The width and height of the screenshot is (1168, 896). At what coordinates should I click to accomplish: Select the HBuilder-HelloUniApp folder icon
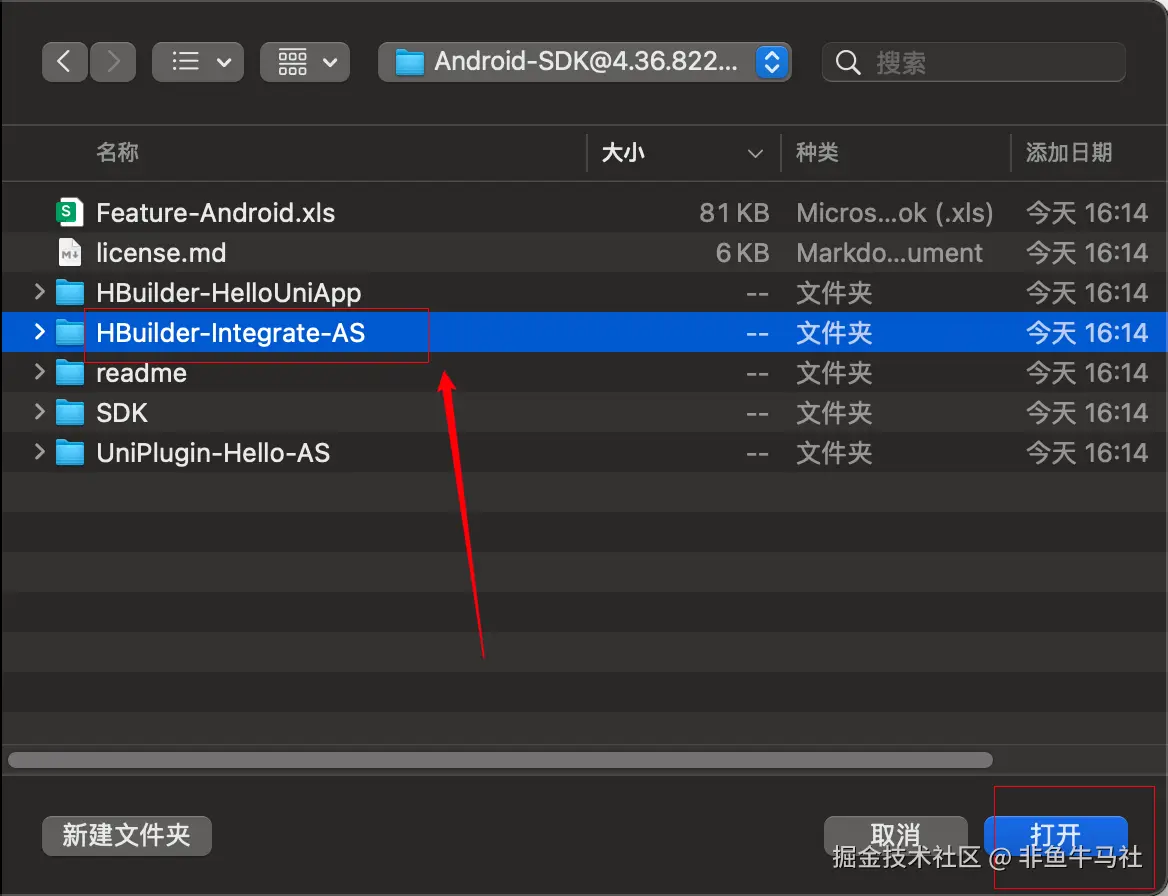[70, 293]
